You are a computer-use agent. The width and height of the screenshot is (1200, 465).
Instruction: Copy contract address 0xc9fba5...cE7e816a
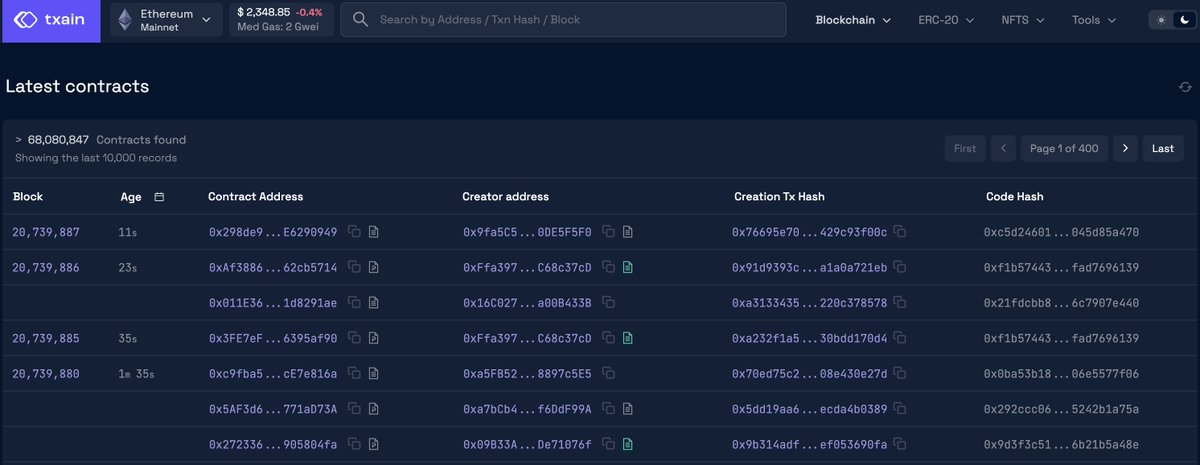354,374
